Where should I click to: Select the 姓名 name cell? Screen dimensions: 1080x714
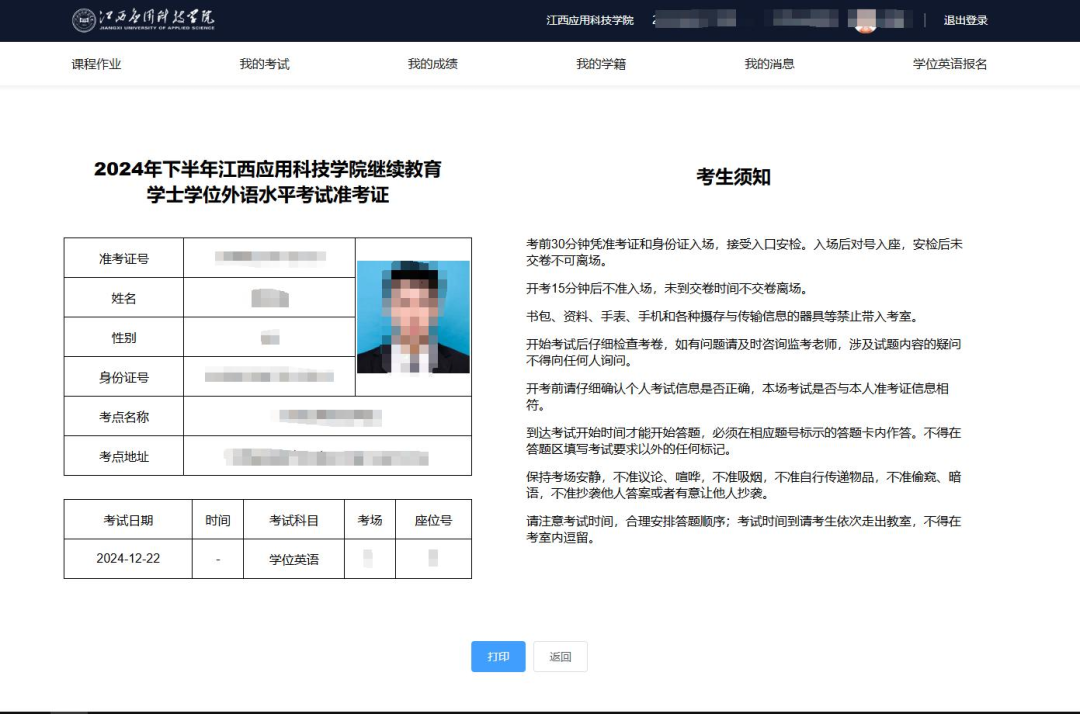click(268, 297)
